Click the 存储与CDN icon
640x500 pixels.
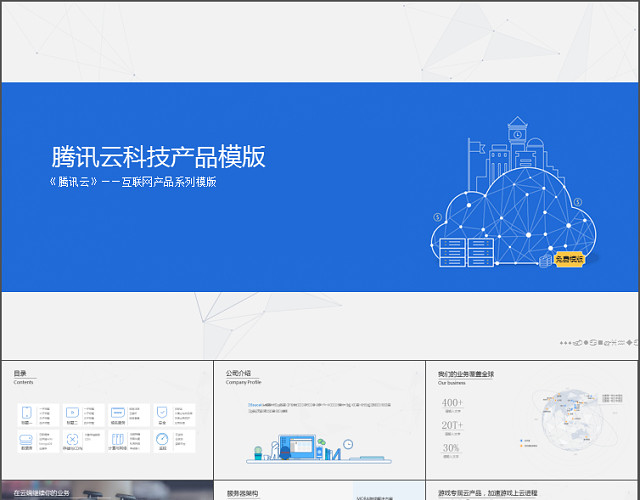72,440
